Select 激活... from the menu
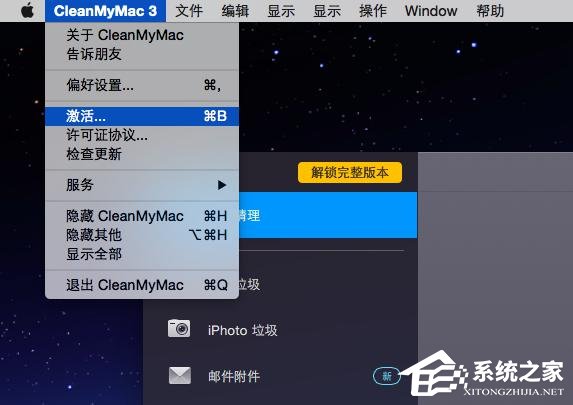 (x=142, y=116)
